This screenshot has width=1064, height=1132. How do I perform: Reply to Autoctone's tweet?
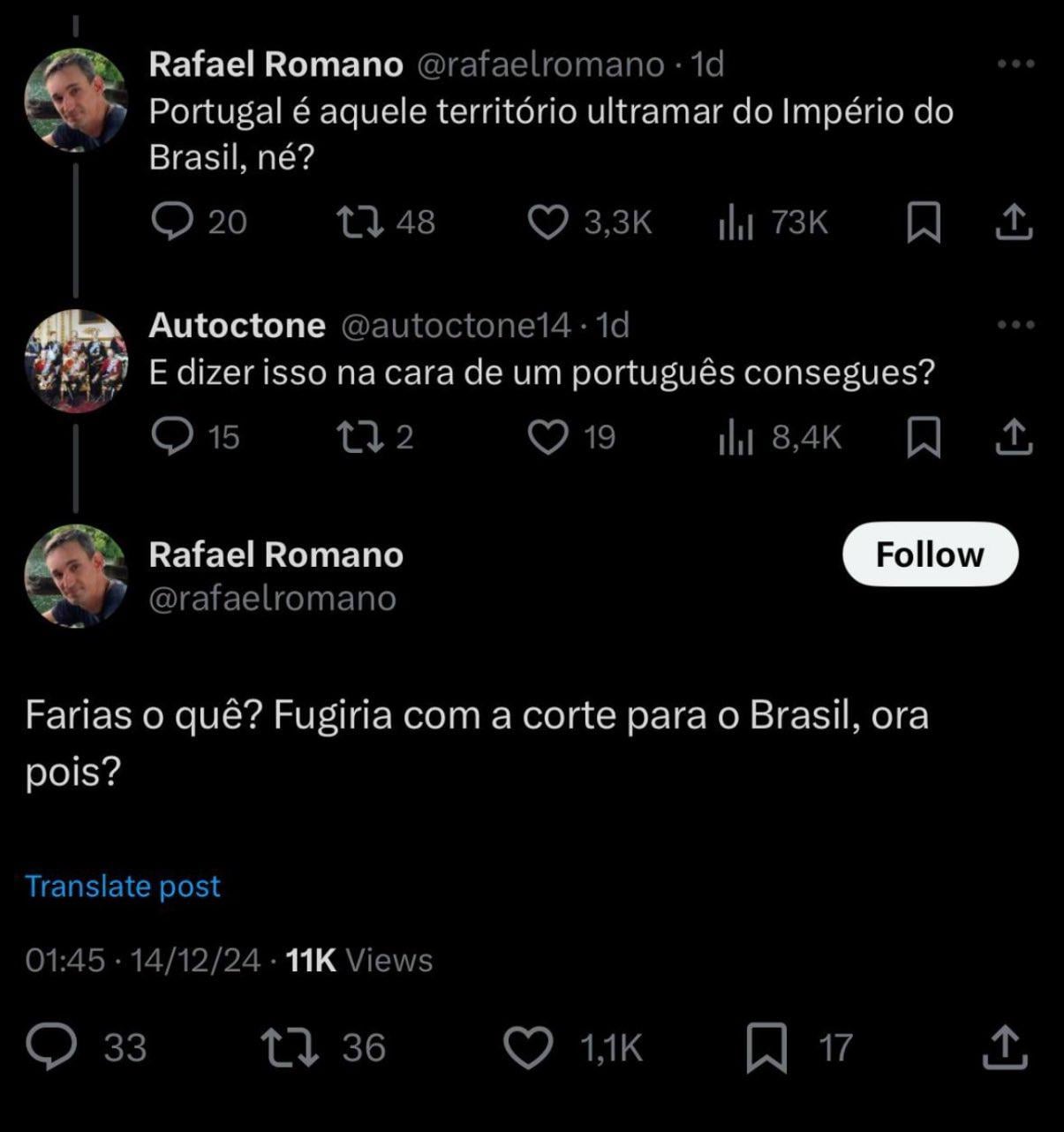[172, 436]
